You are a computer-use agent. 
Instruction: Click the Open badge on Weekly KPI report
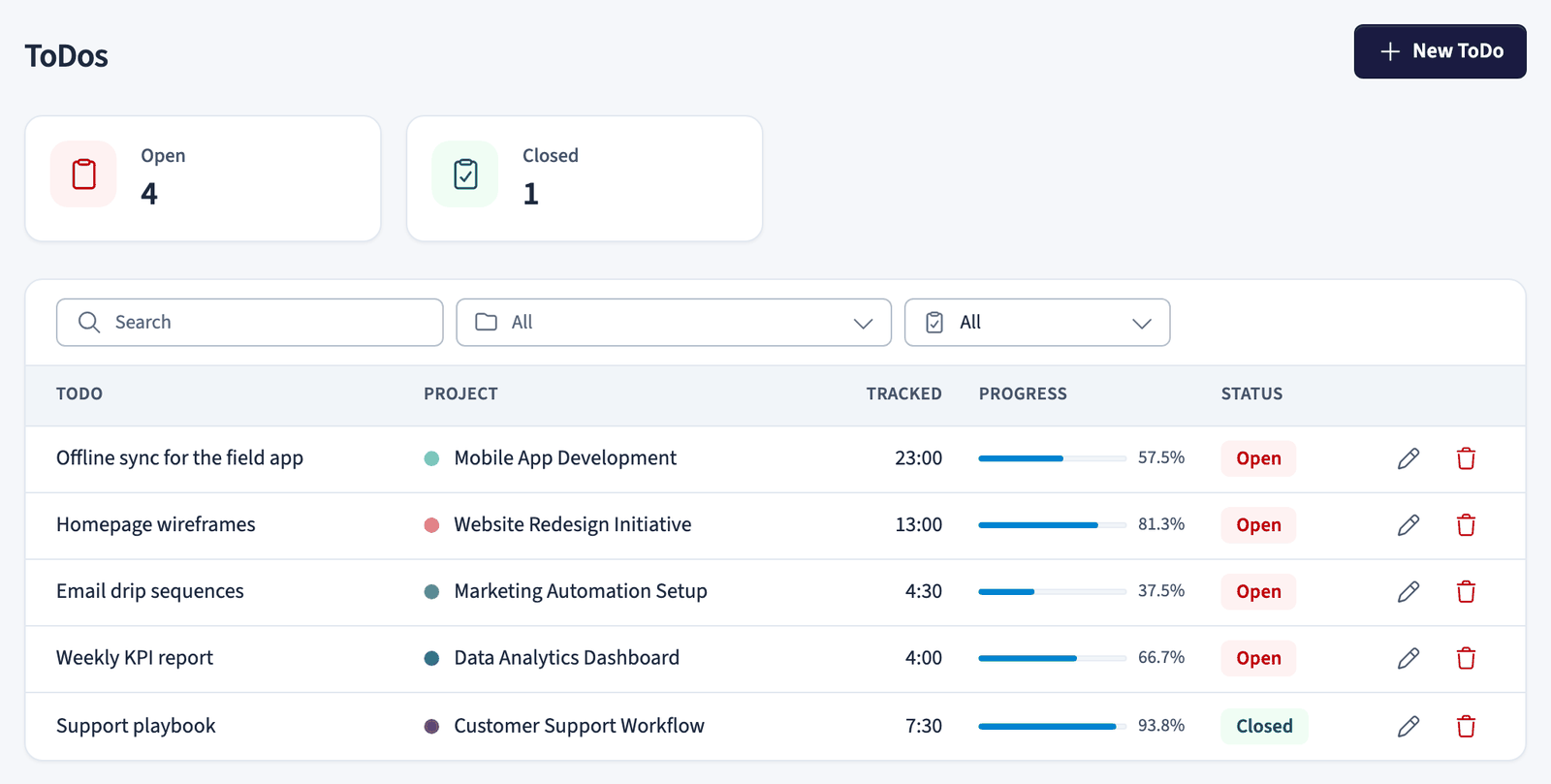coord(1258,659)
